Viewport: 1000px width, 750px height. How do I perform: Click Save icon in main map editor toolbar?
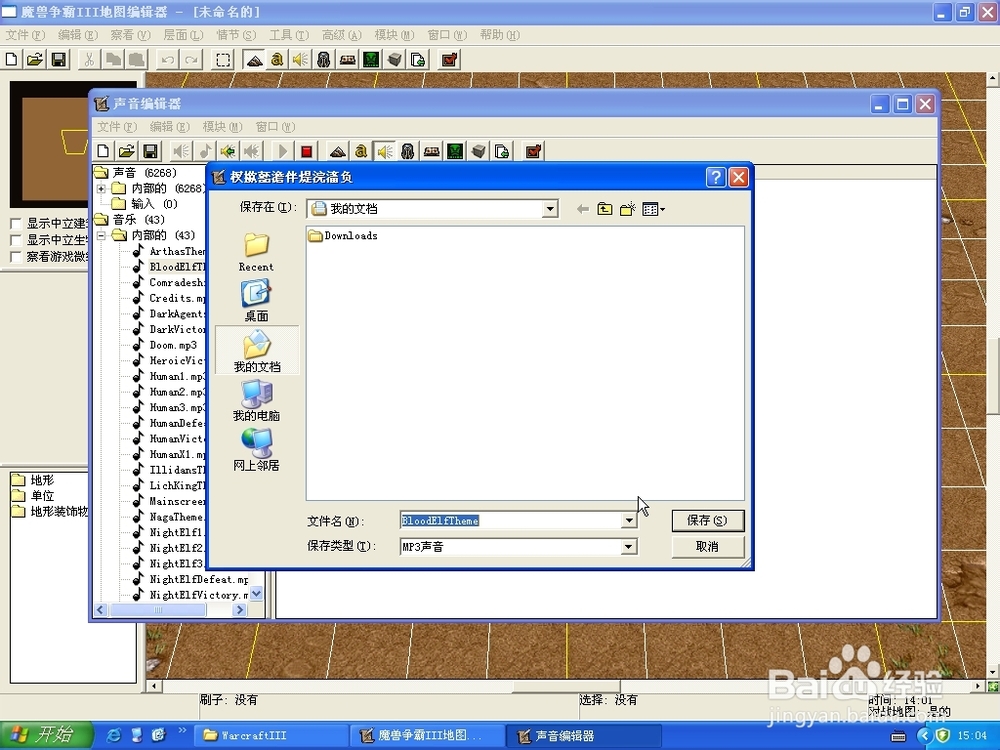pyautogui.click(x=59, y=60)
